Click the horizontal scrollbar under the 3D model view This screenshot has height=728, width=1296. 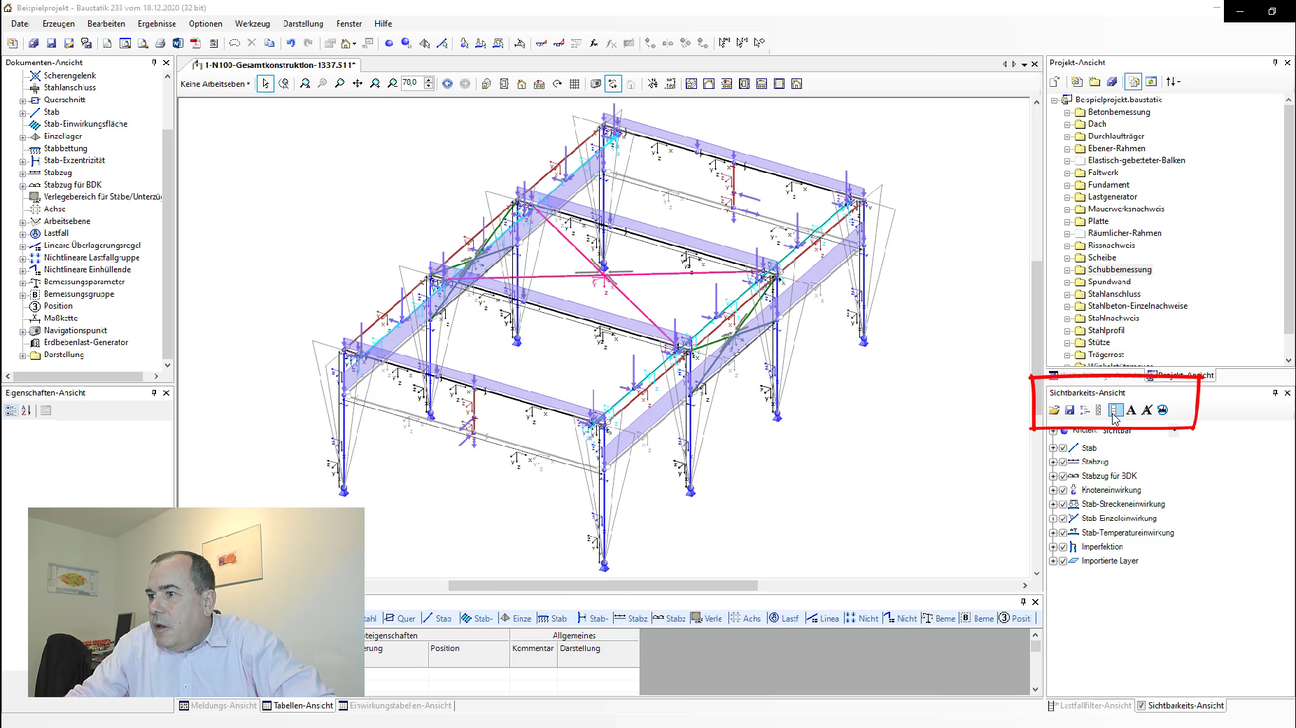click(x=602, y=586)
